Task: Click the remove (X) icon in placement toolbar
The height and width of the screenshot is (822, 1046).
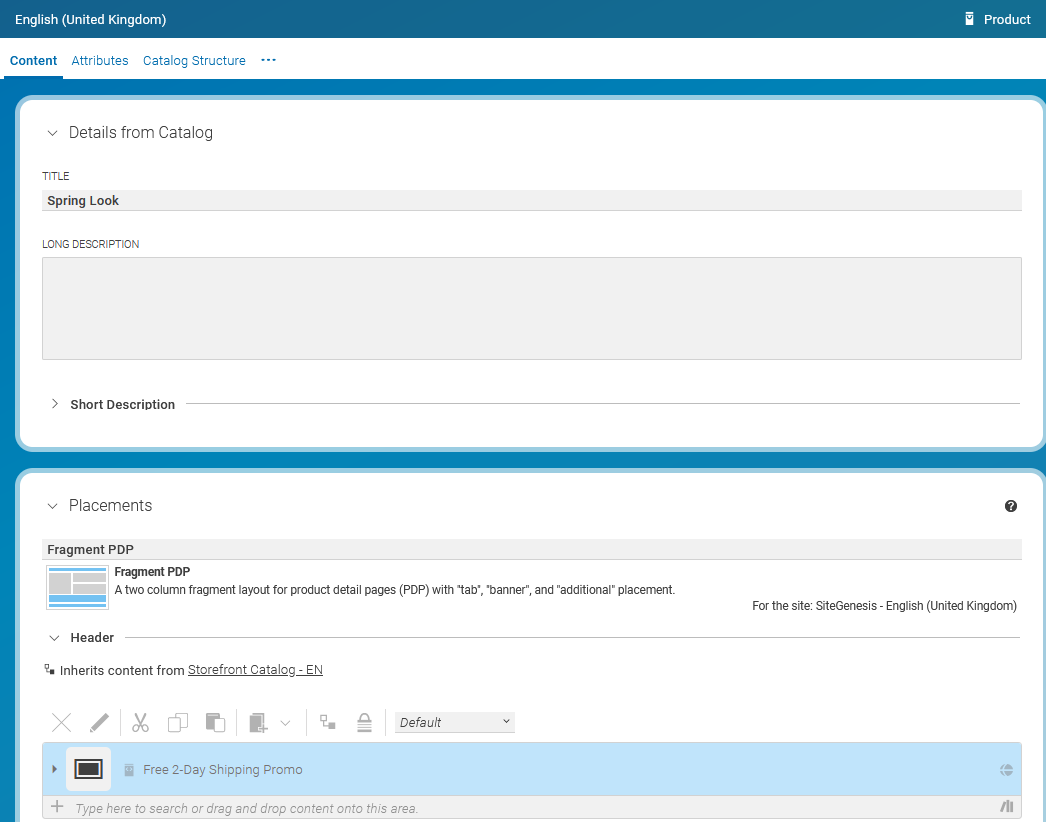Action: [x=62, y=722]
